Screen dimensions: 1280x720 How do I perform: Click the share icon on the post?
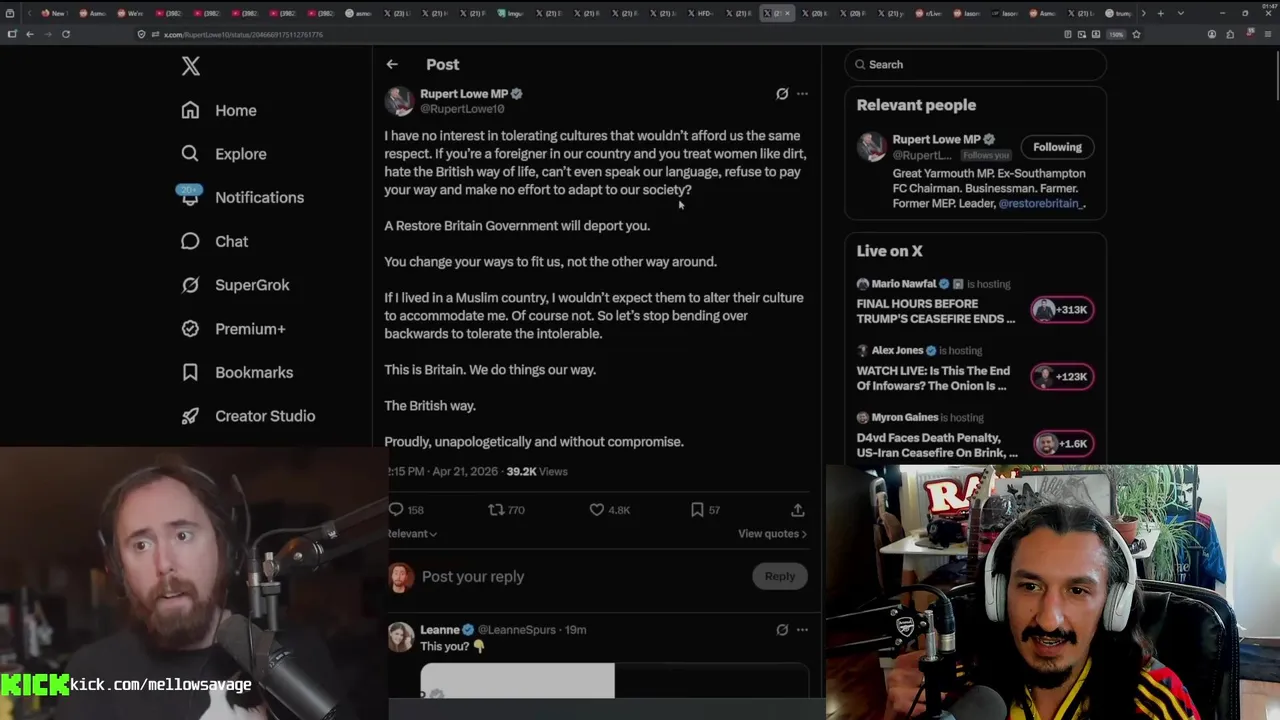798,510
